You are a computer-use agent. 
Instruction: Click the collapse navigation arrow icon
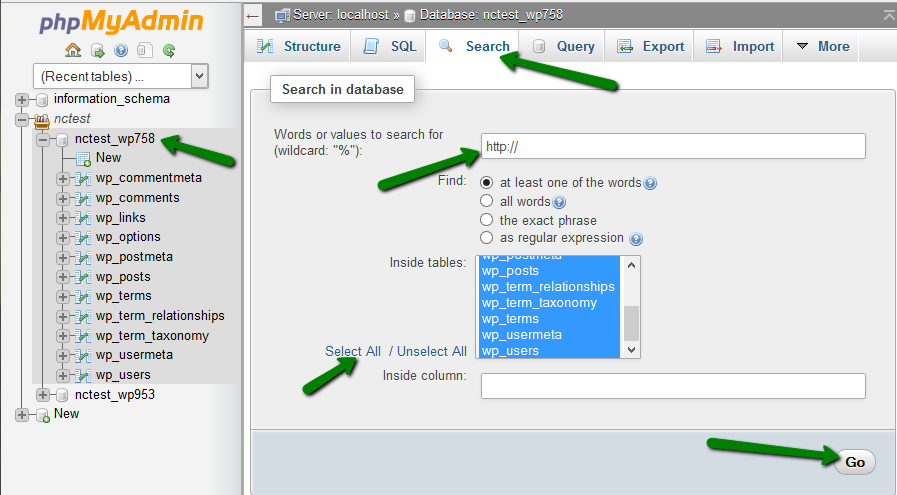pos(252,15)
